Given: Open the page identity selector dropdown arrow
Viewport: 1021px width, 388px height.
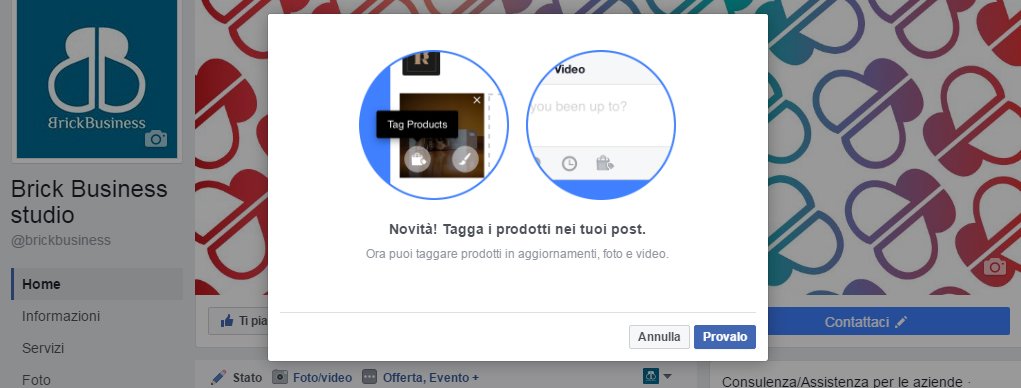Looking at the screenshot, I should pyautogui.click(x=667, y=376).
